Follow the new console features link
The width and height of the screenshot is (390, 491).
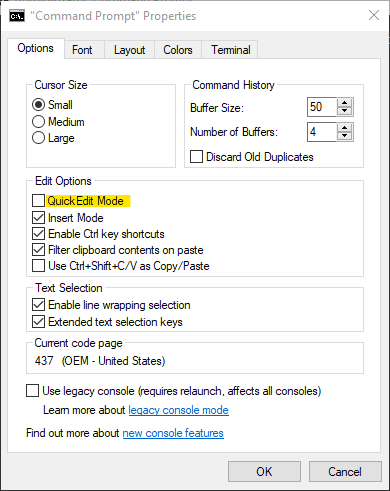(x=173, y=433)
